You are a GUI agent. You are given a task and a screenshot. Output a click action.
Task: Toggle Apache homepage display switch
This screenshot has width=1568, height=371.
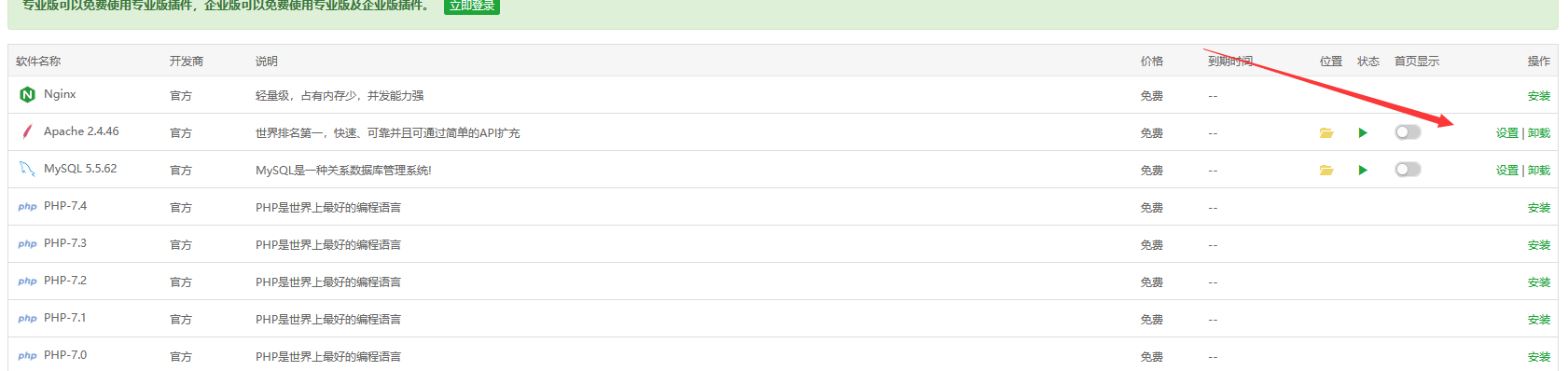[1408, 132]
